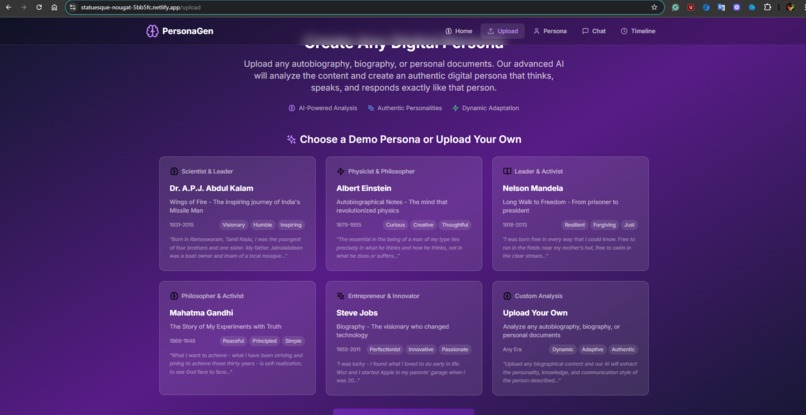Click the Passionate tag

point(455,349)
